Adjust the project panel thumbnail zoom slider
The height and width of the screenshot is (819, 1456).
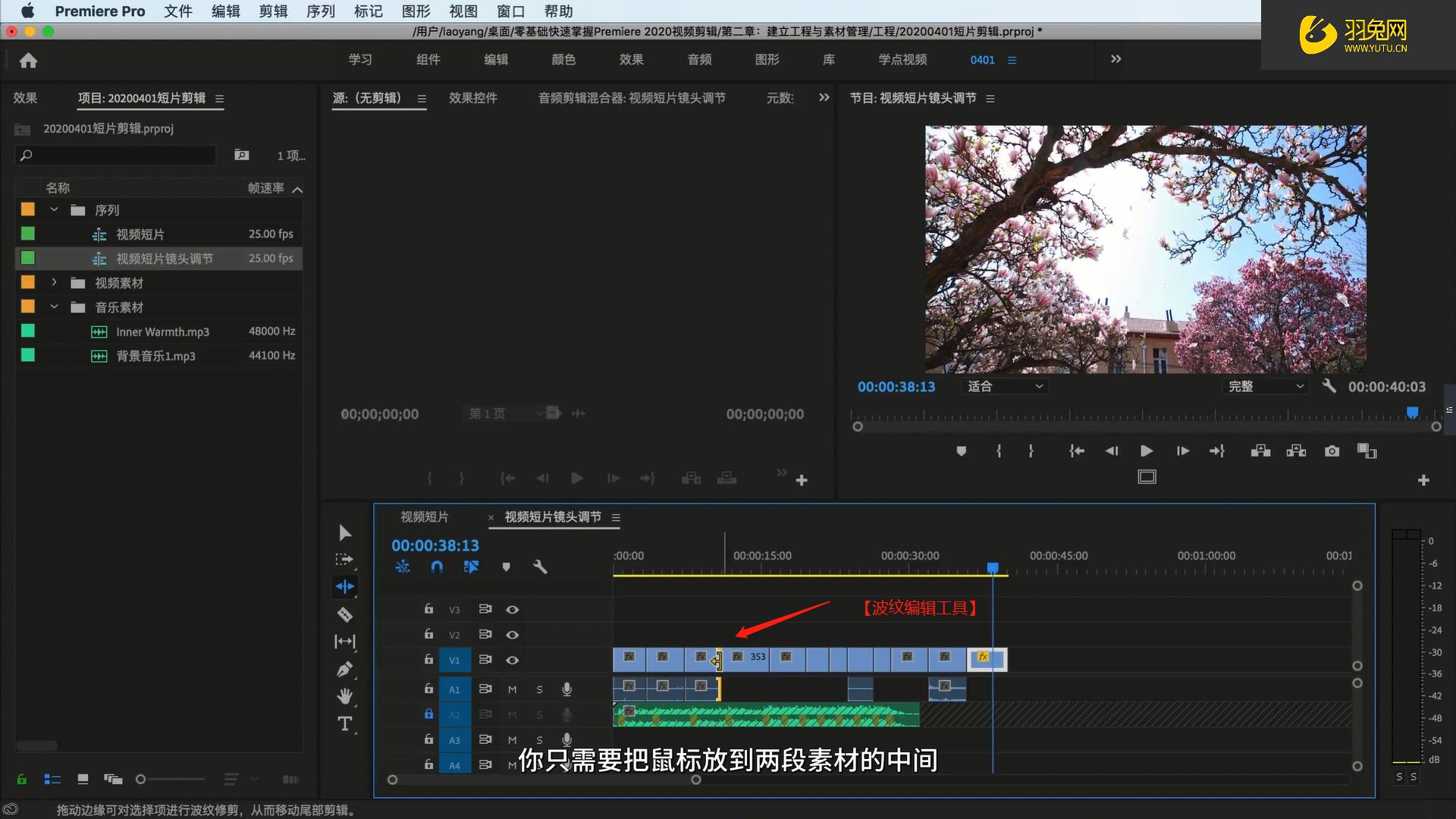tap(141, 779)
